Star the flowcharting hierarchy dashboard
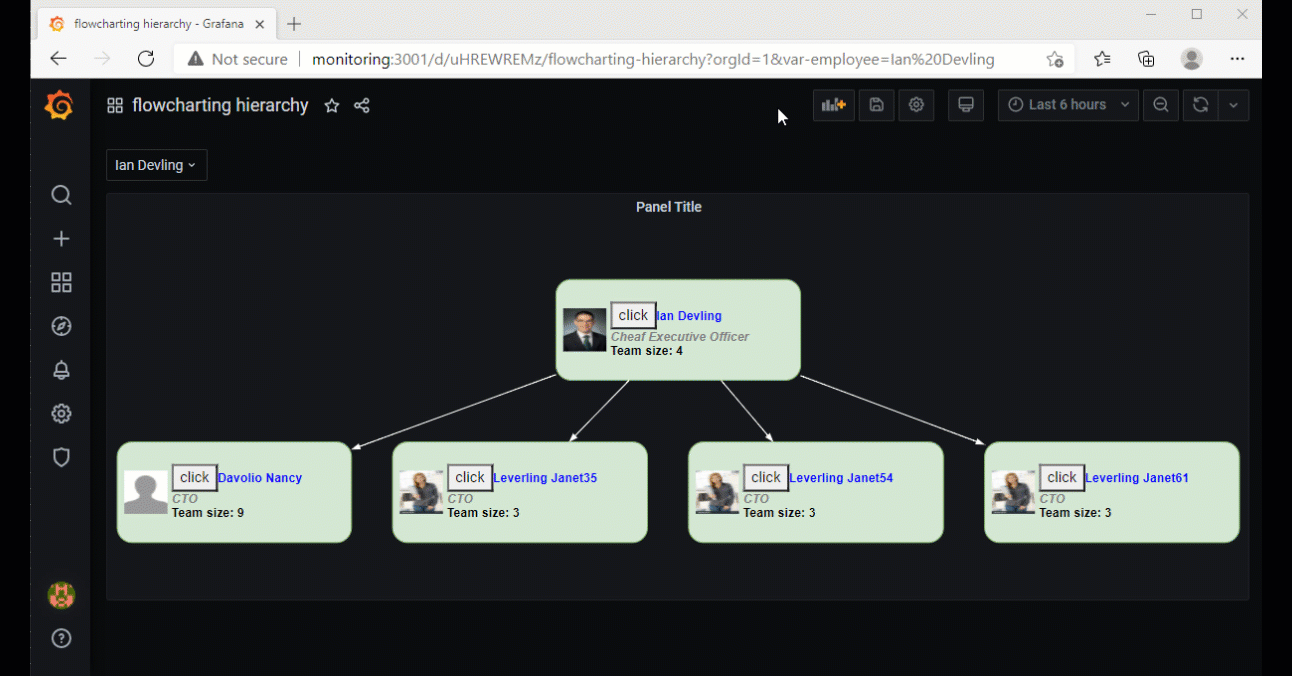This screenshot has height=676, width=1292. click(x=331, y=105)
